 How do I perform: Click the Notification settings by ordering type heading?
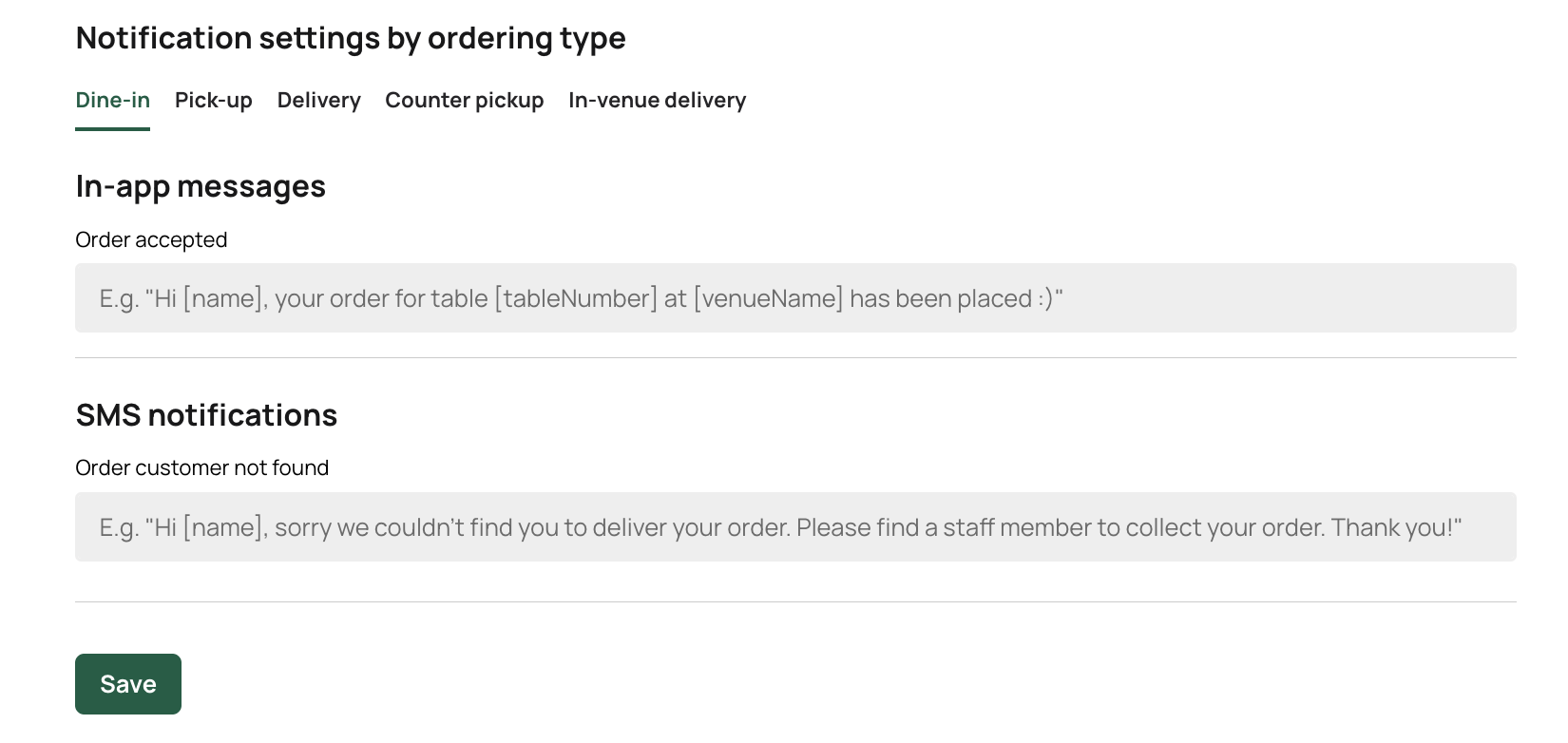pyautogui.click(x=350, y=38)
